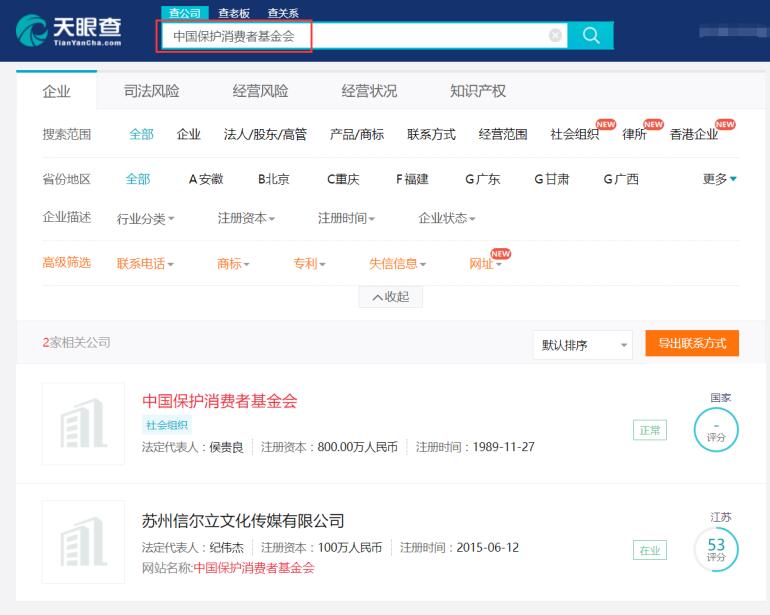Open the 商标 advanced filter

(x=233, y=264)
